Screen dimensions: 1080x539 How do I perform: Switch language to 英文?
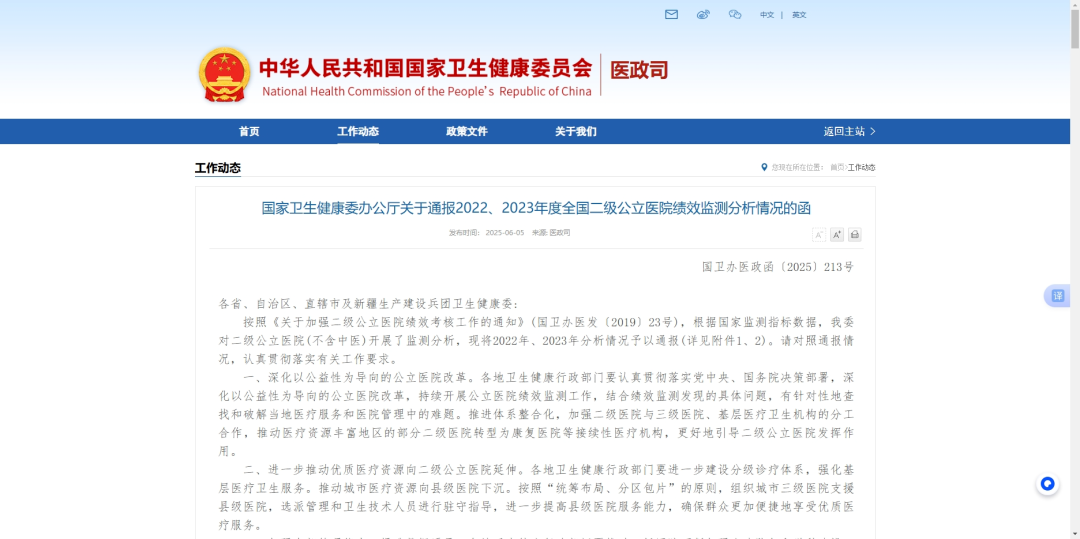[799, 14]
